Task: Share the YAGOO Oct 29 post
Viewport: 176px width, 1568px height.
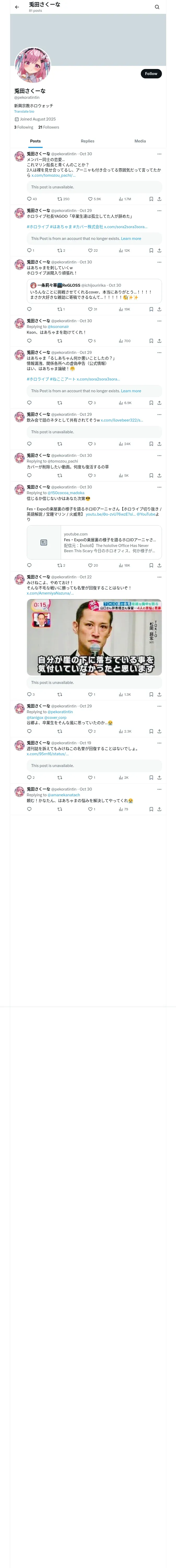Action: click(x=160, y=250)
